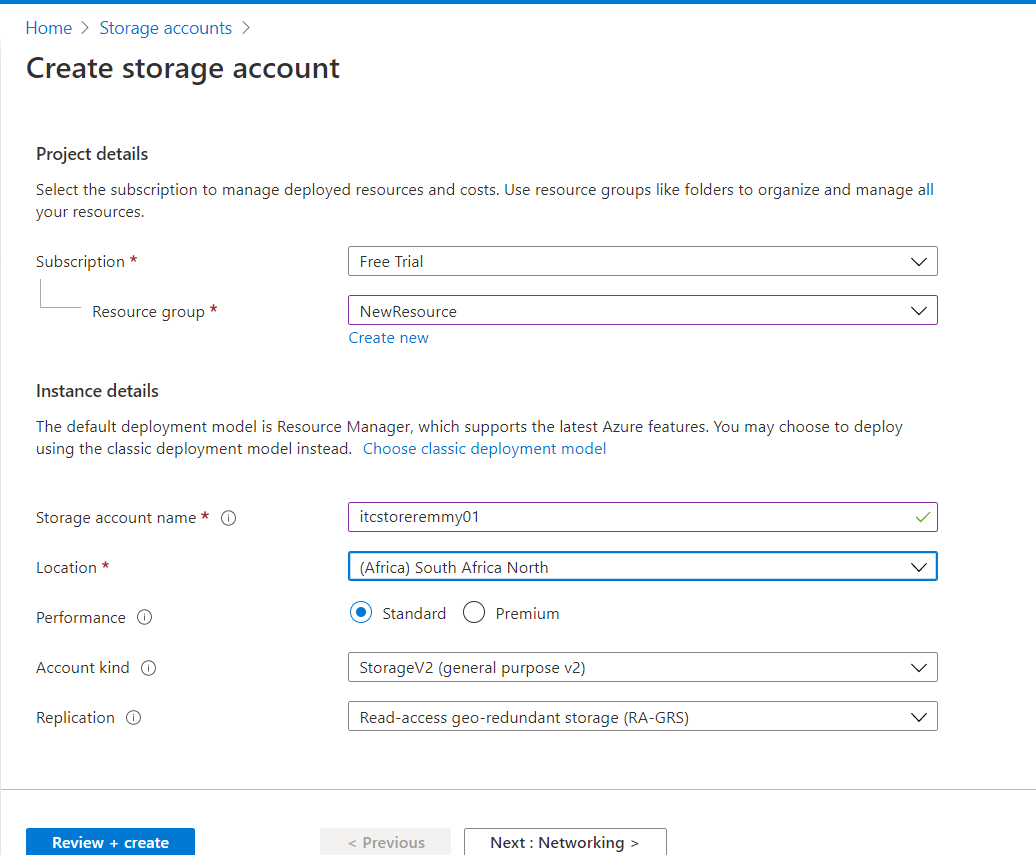Choose the Premium performance option
Viewport: 1036px width, 855px height.
[x=474, y=612]
